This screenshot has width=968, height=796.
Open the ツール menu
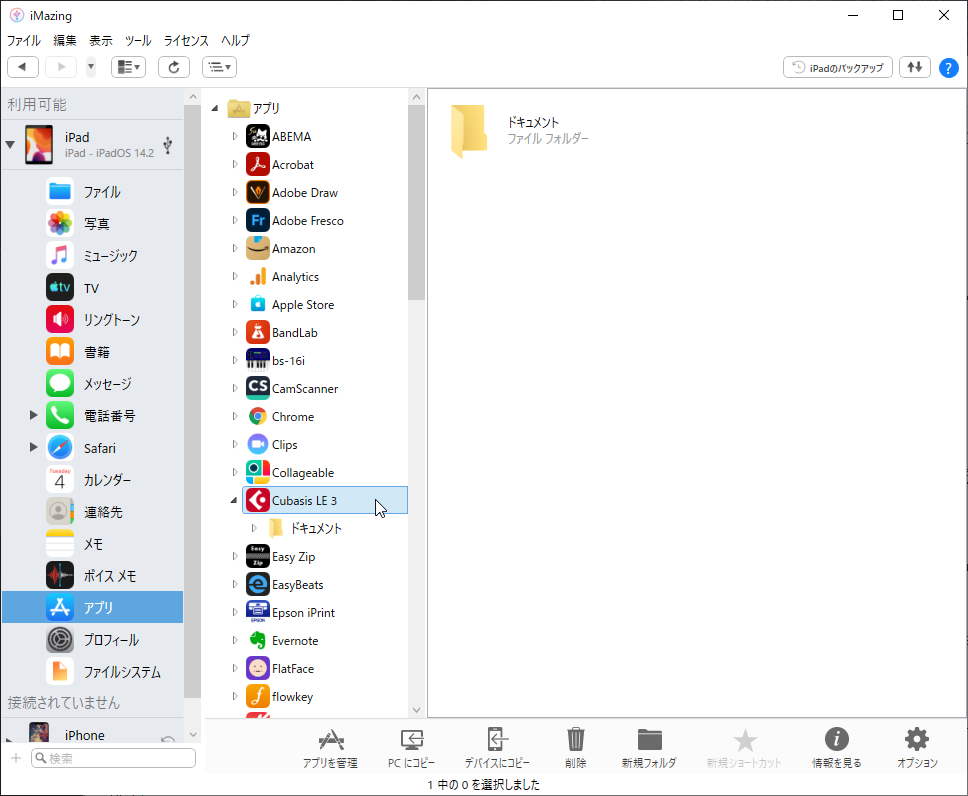138,41
